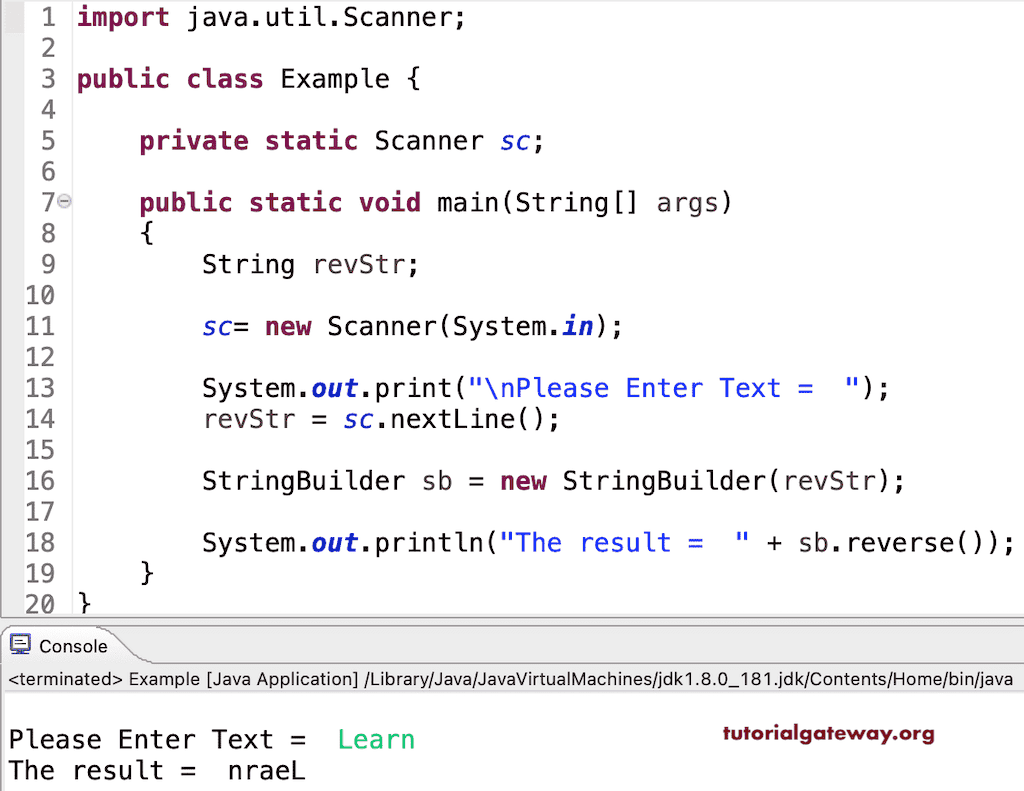Click the green Learn input text in console
This screenshot has width=1024, height=791.
point(376,739)
